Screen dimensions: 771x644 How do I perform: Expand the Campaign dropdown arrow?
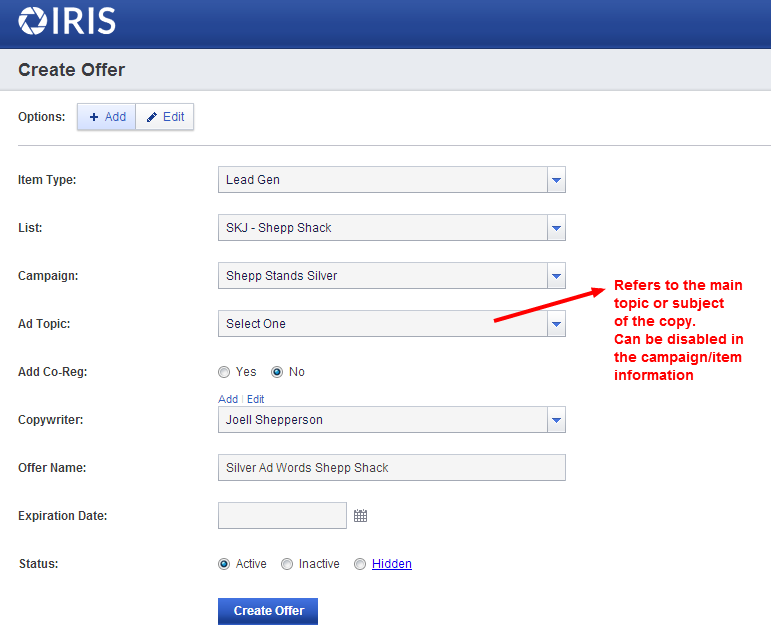[556, 276]
